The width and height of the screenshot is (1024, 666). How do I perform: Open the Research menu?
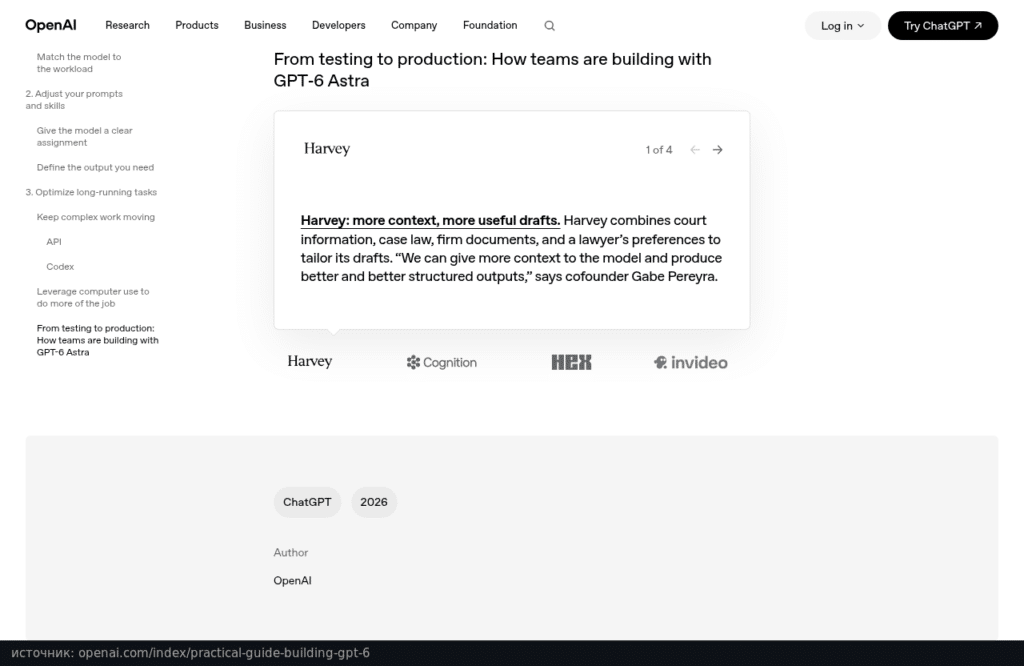click(x=127, y=25)
